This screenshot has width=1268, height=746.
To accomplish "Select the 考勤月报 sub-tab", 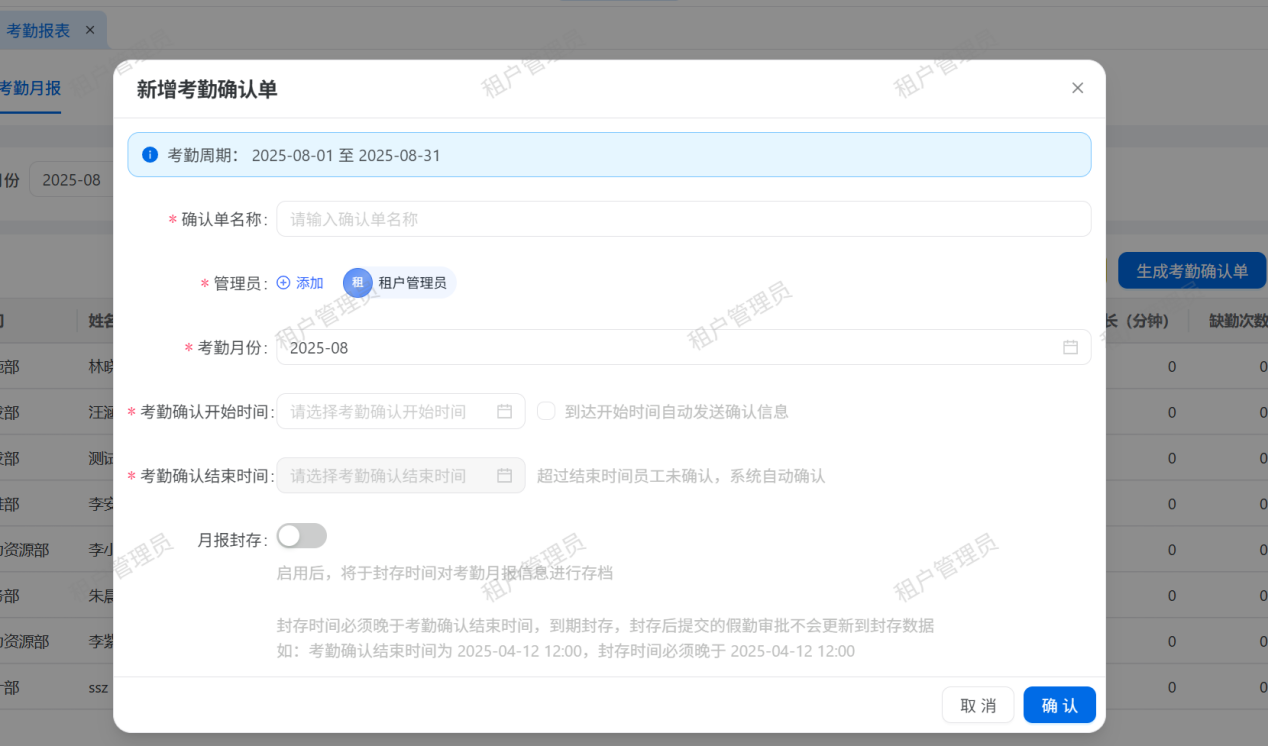I will (x=30, y=88).
